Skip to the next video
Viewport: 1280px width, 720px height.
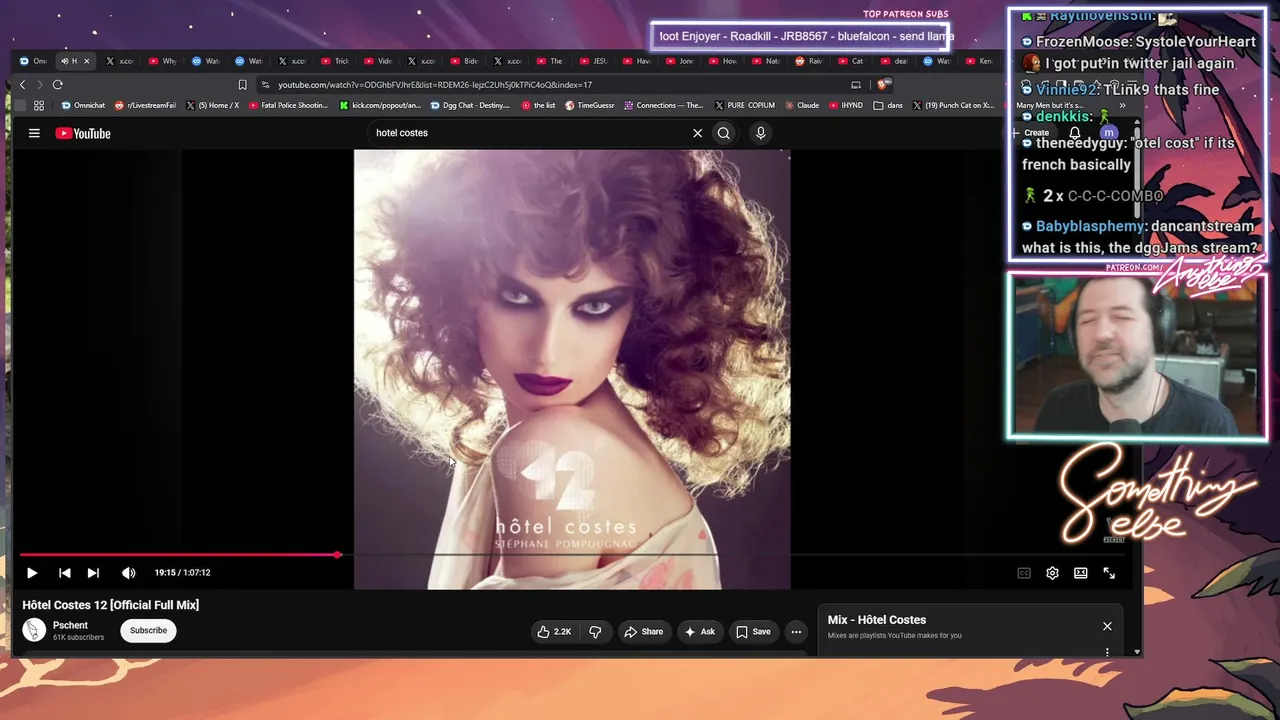[x=93, y=573]
